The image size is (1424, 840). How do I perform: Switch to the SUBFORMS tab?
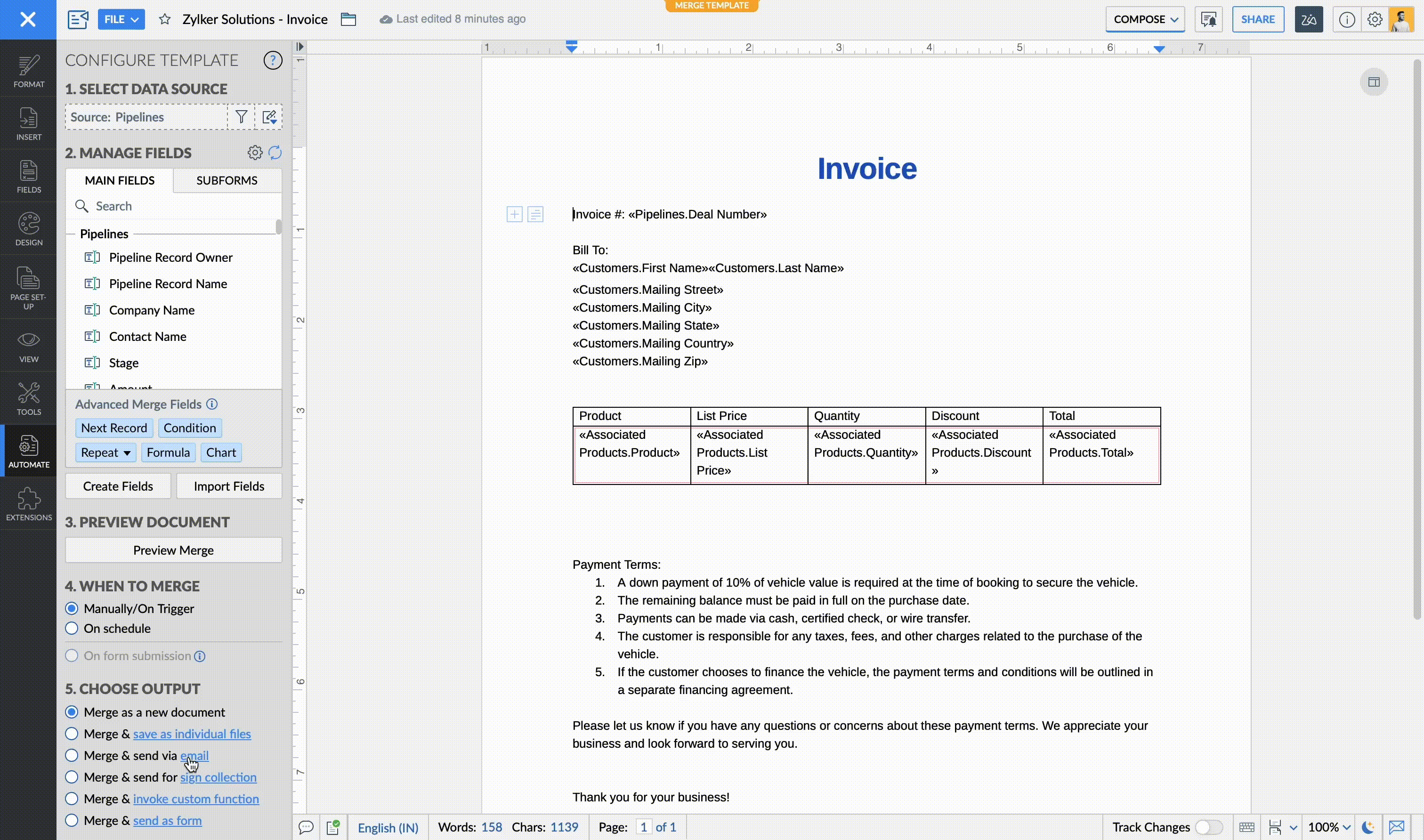pyautogui.click(x=227, y=180)
